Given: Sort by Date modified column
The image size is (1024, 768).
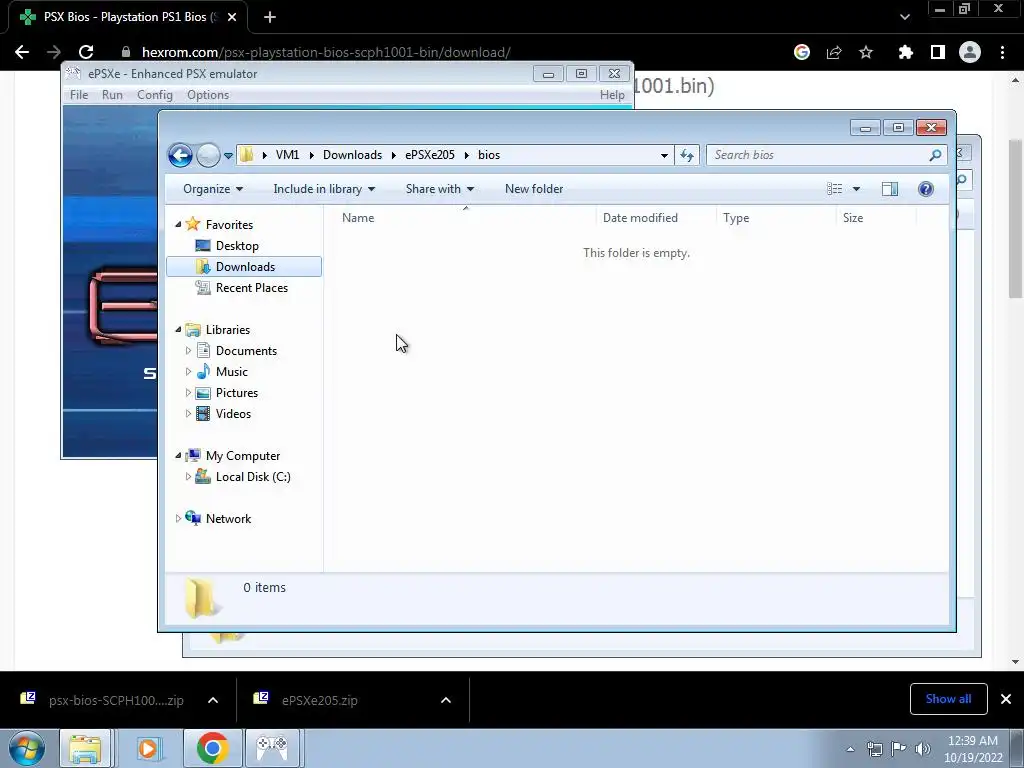Looking at the screenshot, I should pyautogui.click(x=656, y=218).
